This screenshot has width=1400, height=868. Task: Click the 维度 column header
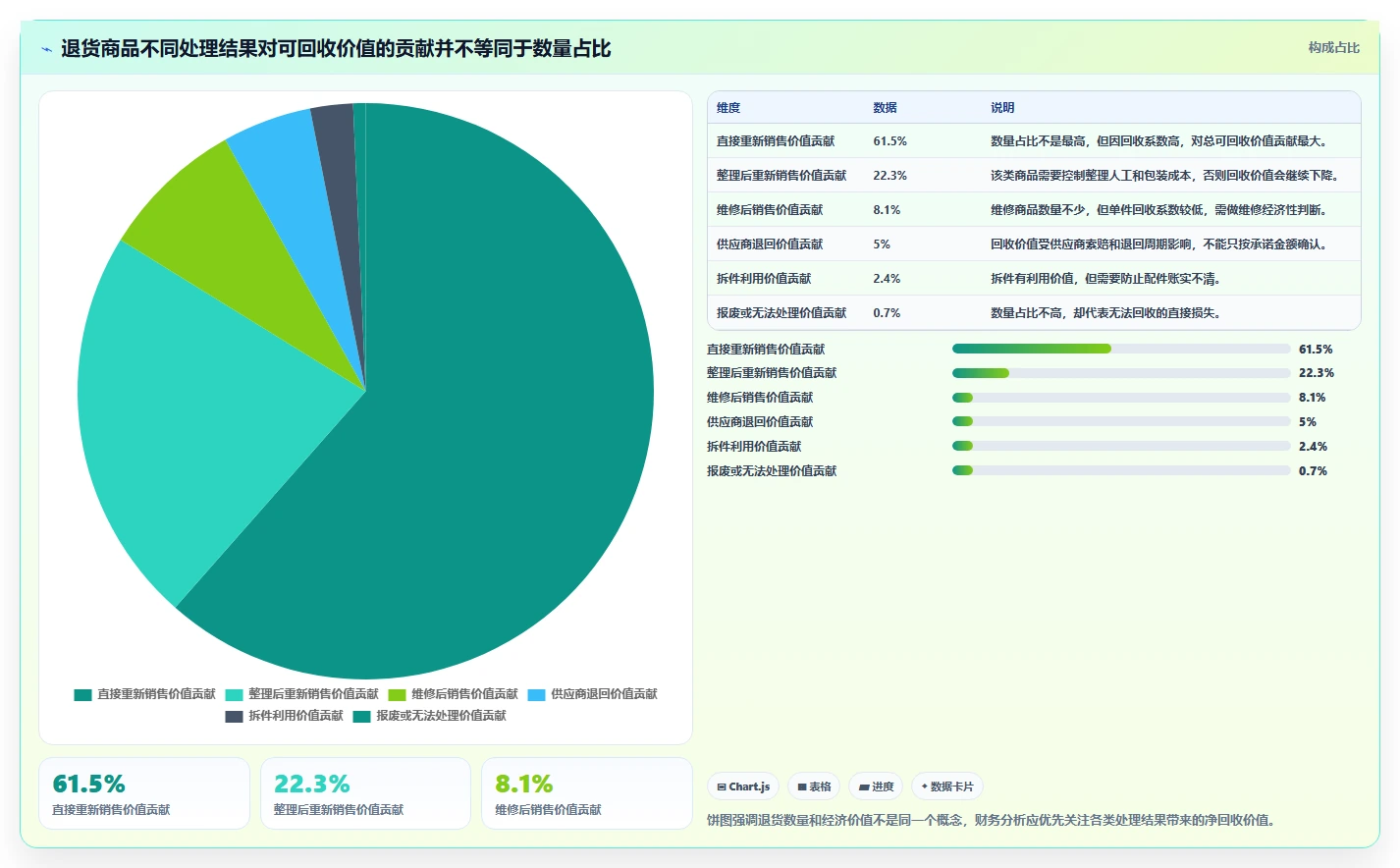click(x=728, y=108)
